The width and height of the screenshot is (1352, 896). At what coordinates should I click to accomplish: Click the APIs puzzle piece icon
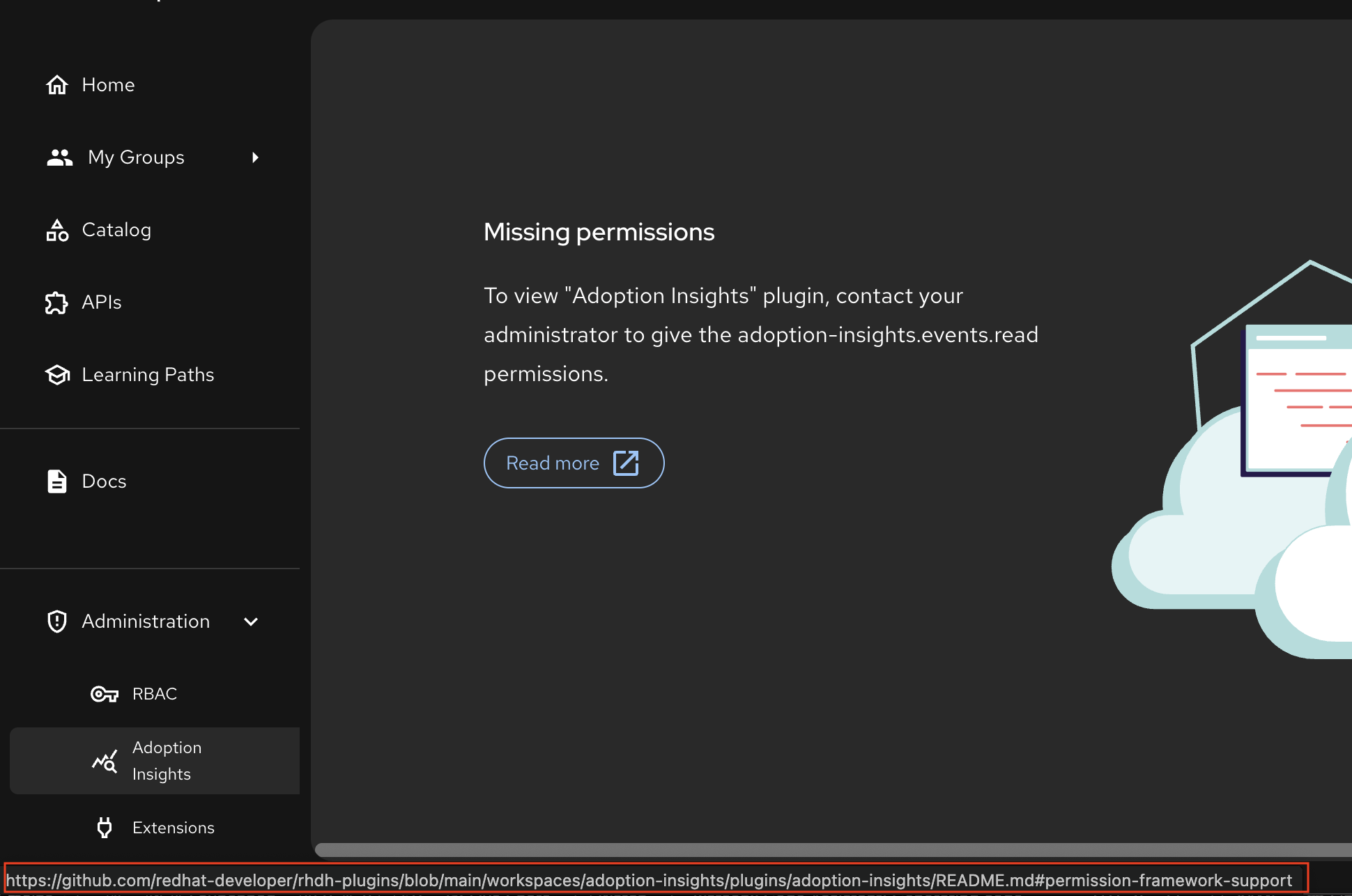[x=56, y=302]
